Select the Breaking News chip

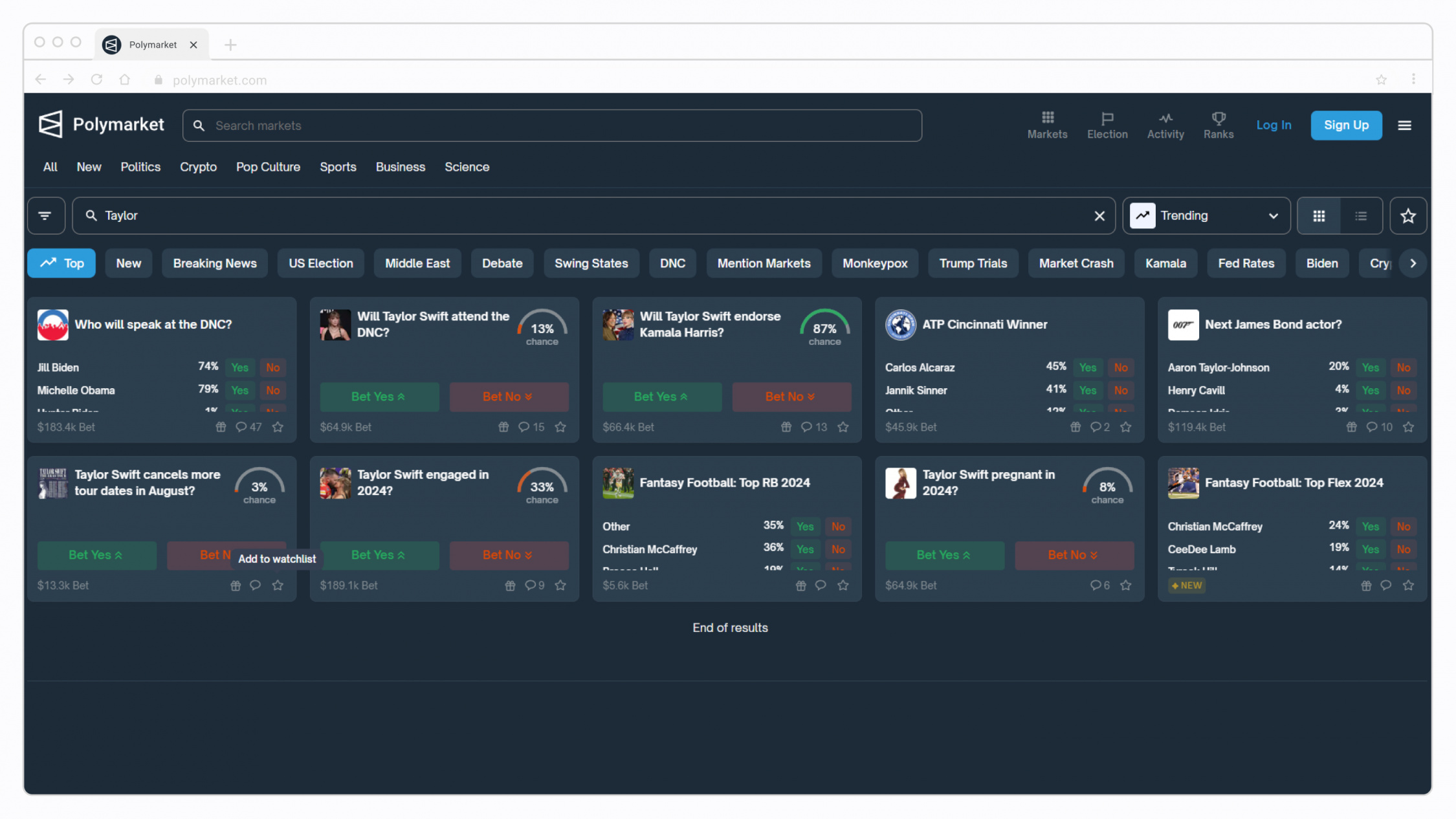[x=215, y=263]
